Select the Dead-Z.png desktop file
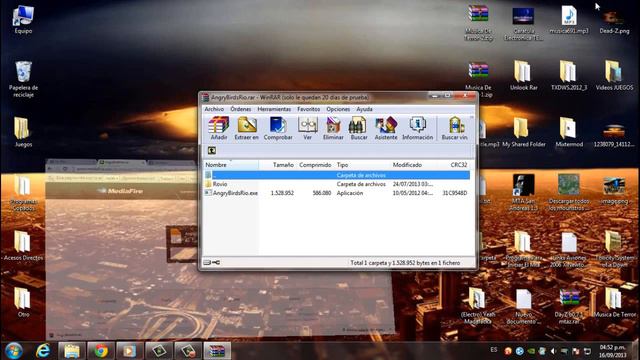640x360 pixels. (x=614, y=20)
